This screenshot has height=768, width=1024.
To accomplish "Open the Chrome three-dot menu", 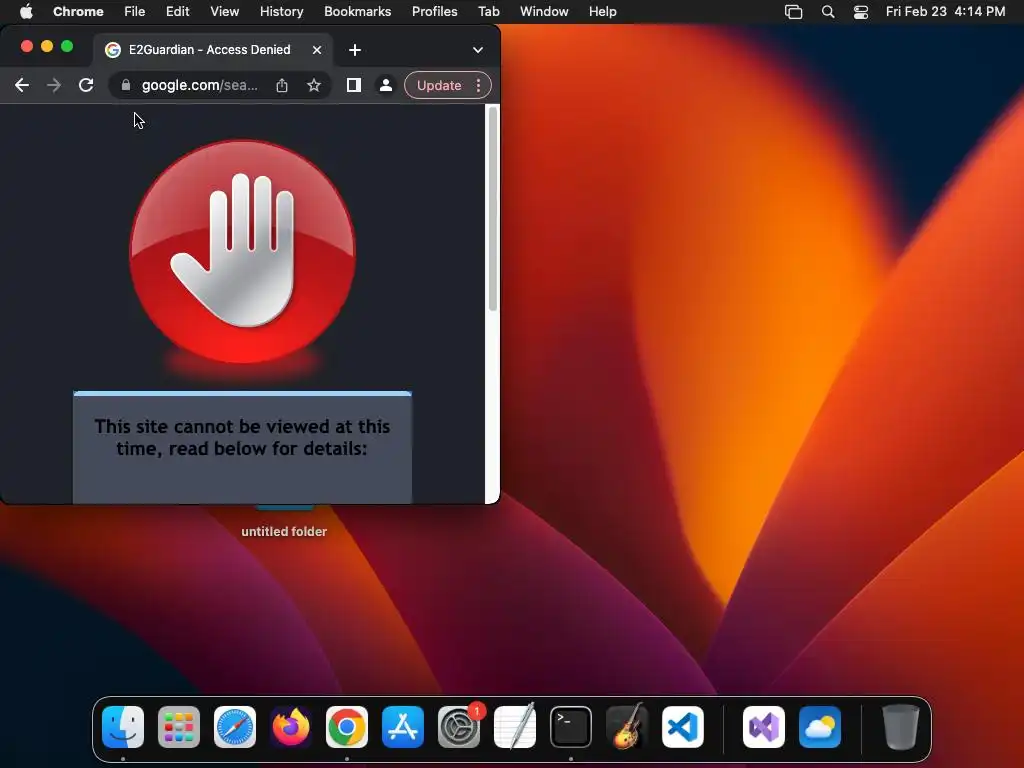I will click(x=479, y=86).
